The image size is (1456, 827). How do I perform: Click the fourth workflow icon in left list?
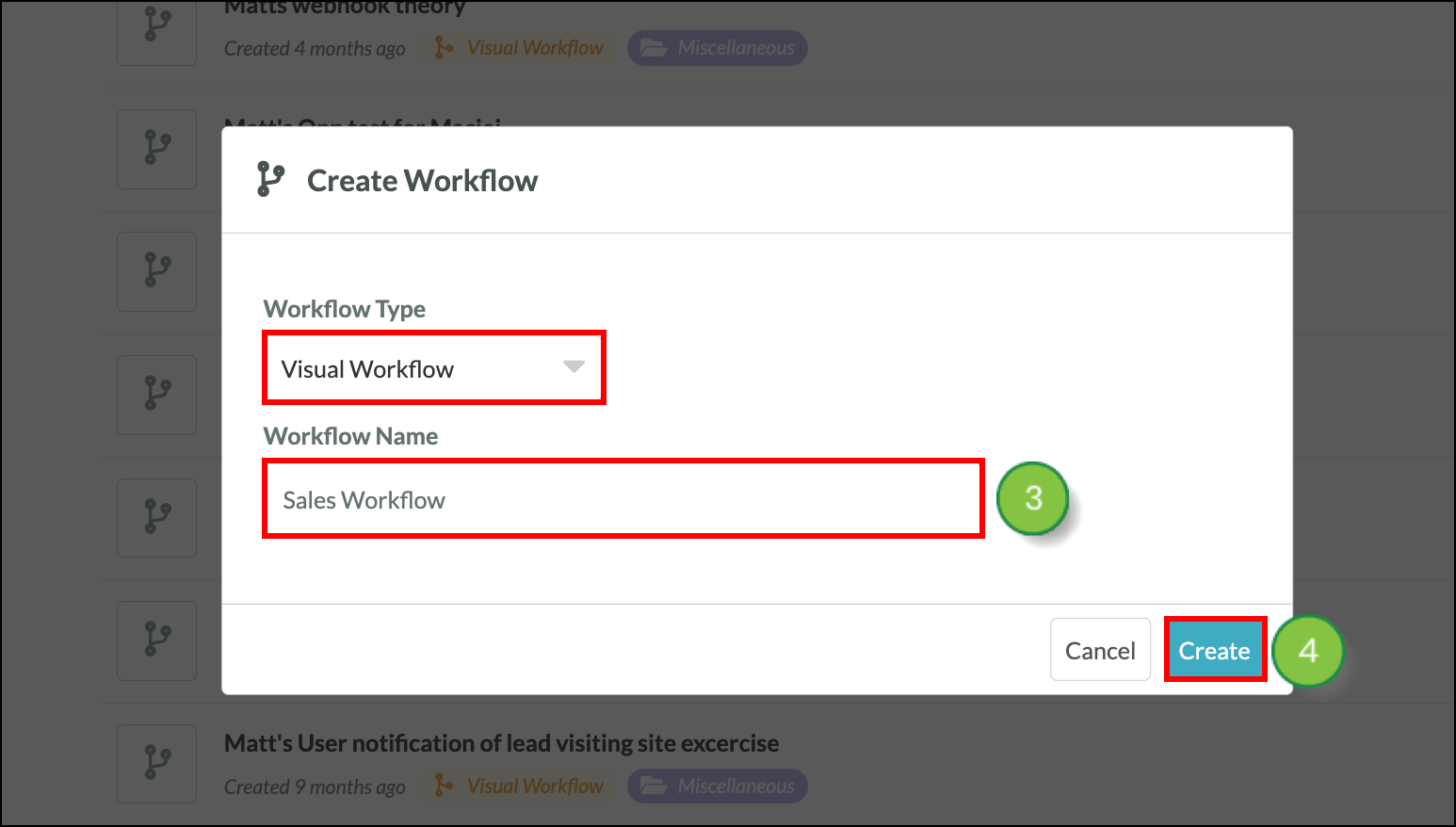(x=157, y=395)
